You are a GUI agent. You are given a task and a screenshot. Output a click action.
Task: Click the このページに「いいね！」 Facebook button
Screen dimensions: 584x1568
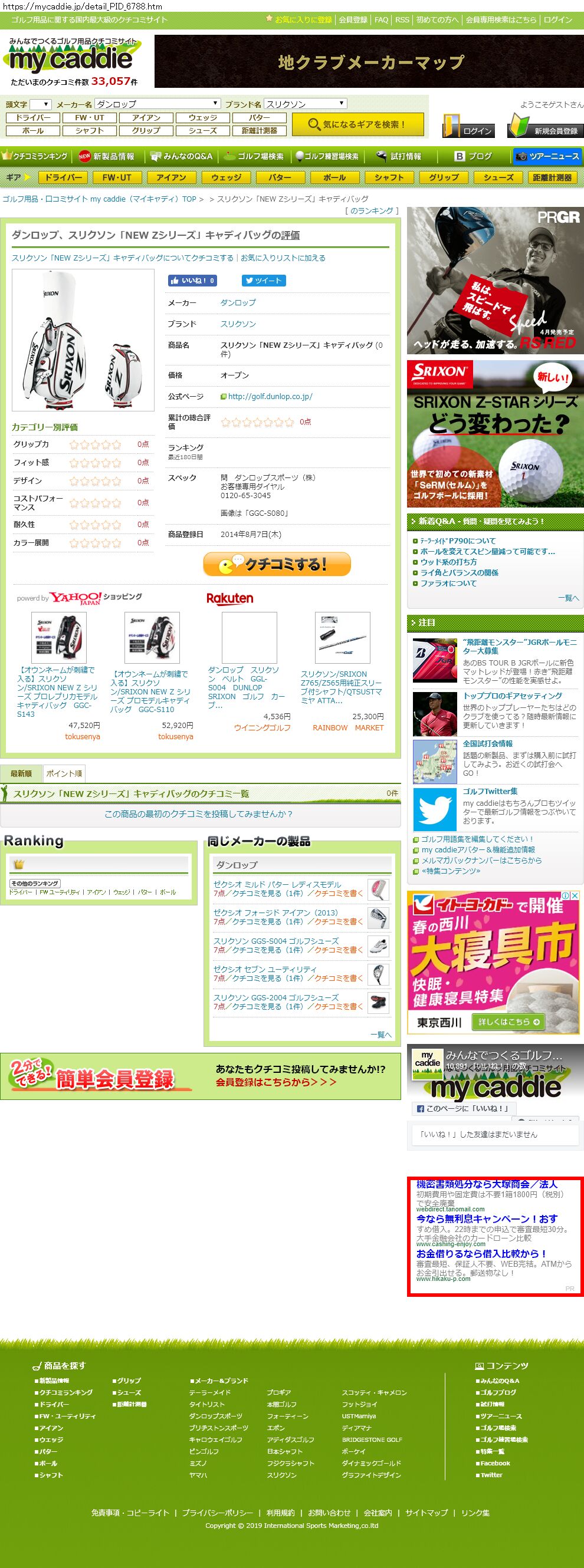464,1108
